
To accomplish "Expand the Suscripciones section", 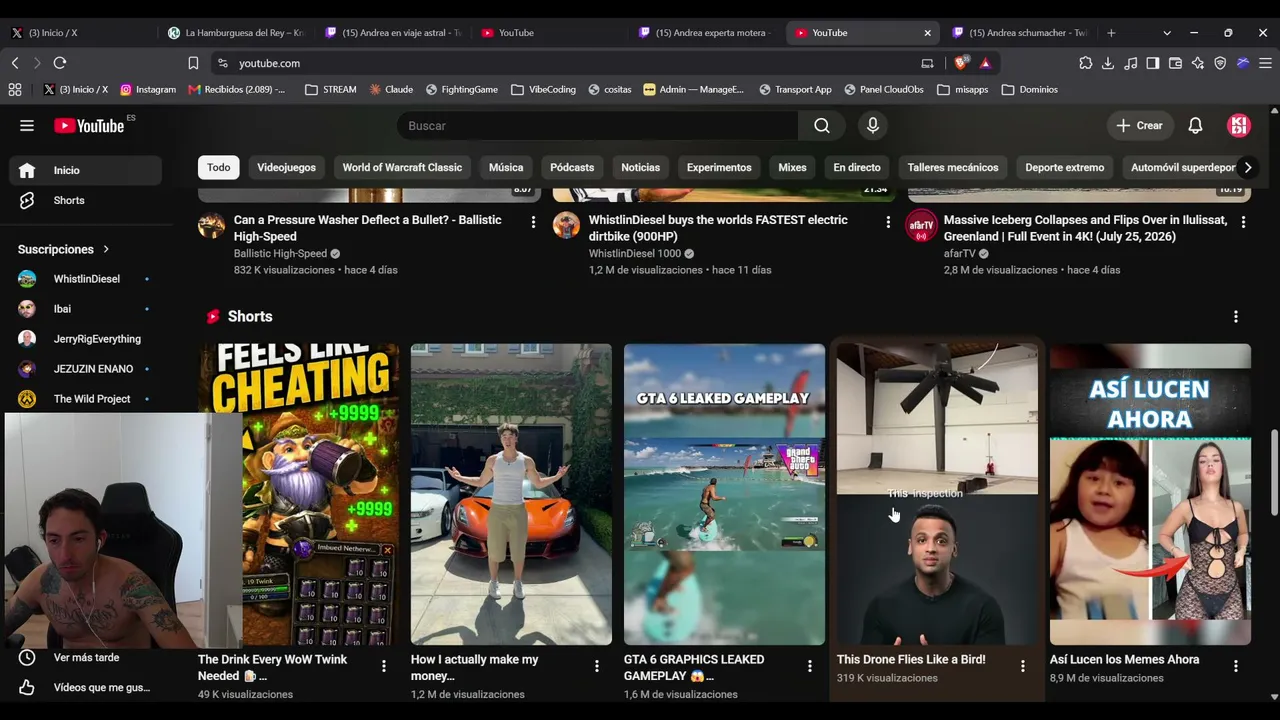I will pos(64,249).
